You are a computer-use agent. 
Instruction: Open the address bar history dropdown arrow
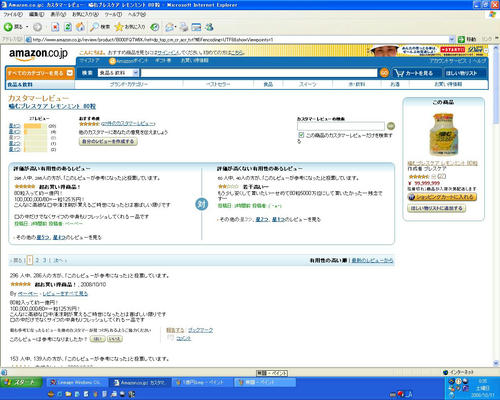pos(452,39)
